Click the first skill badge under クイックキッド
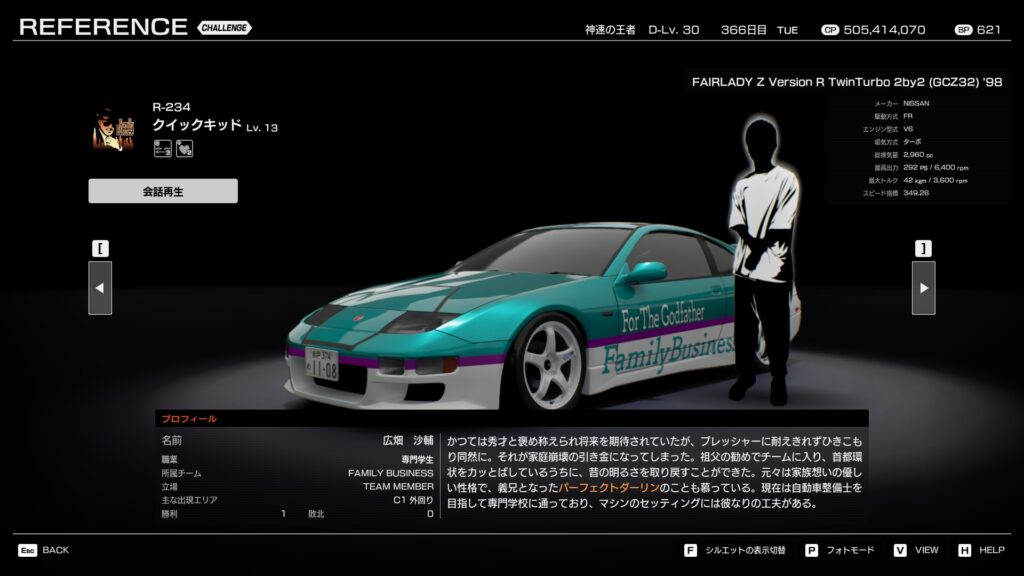 [162, 148]
